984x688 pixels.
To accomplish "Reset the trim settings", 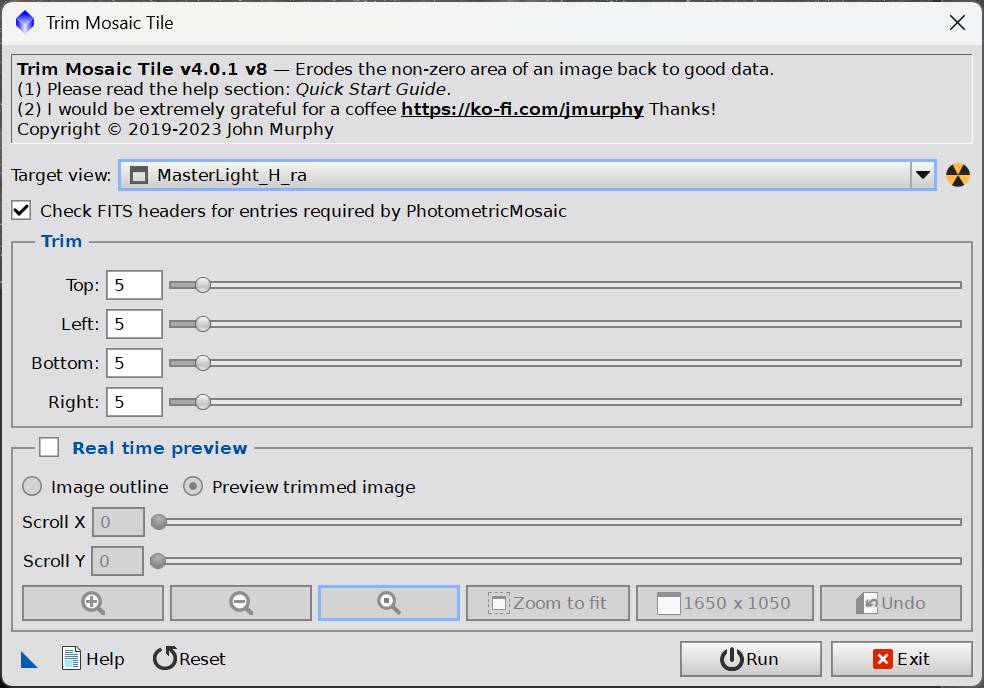I will point(189,658).
